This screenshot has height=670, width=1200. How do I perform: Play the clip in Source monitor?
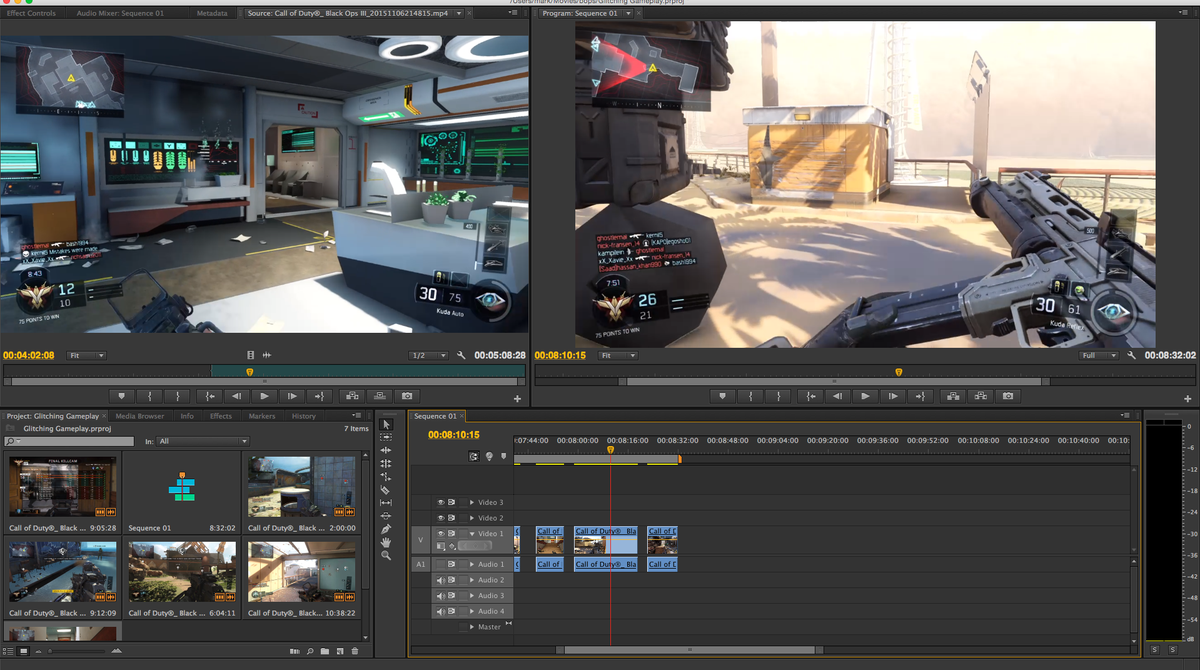coord(265,396)
